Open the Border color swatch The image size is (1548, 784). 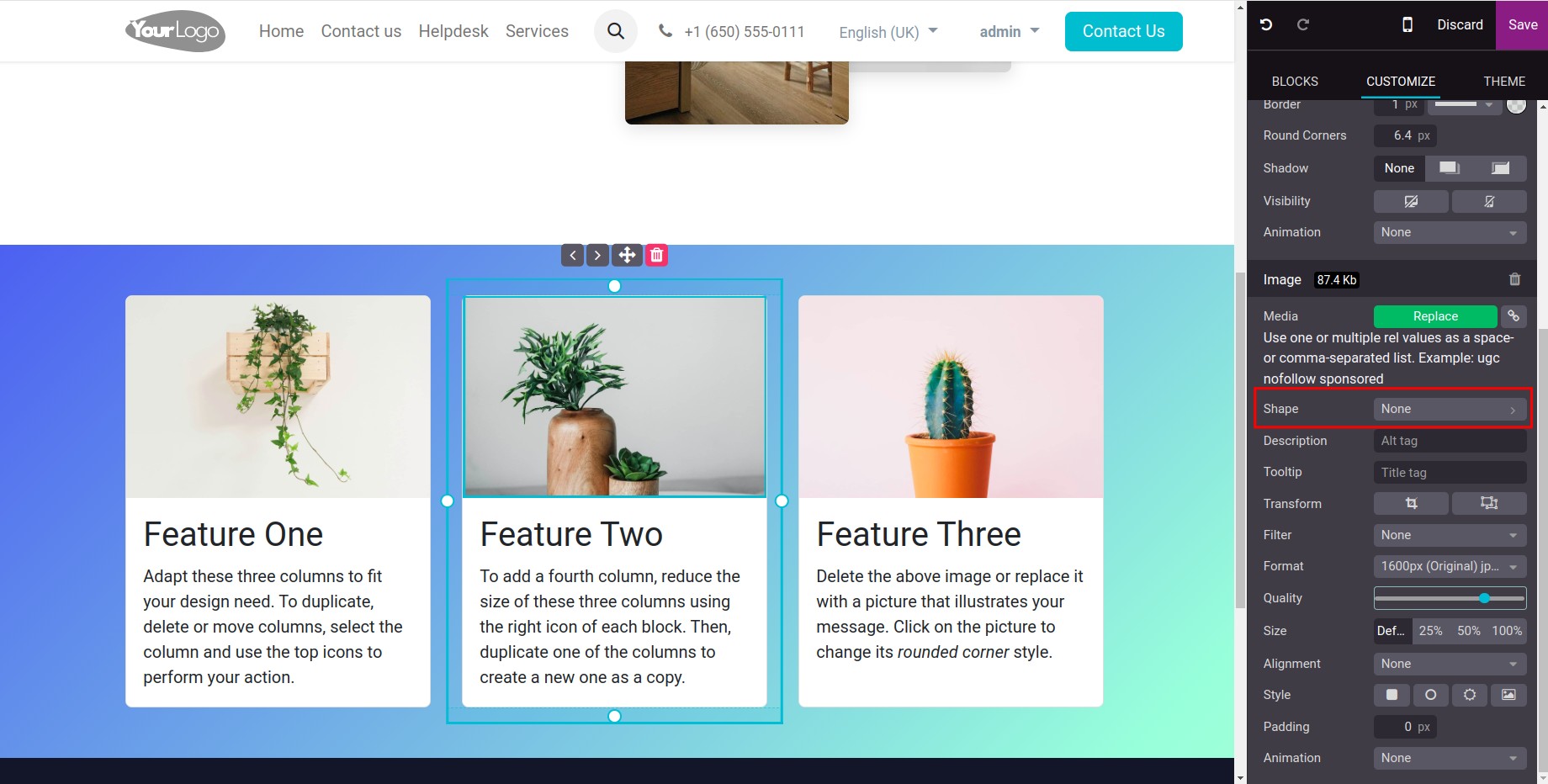coord(1516,104)
